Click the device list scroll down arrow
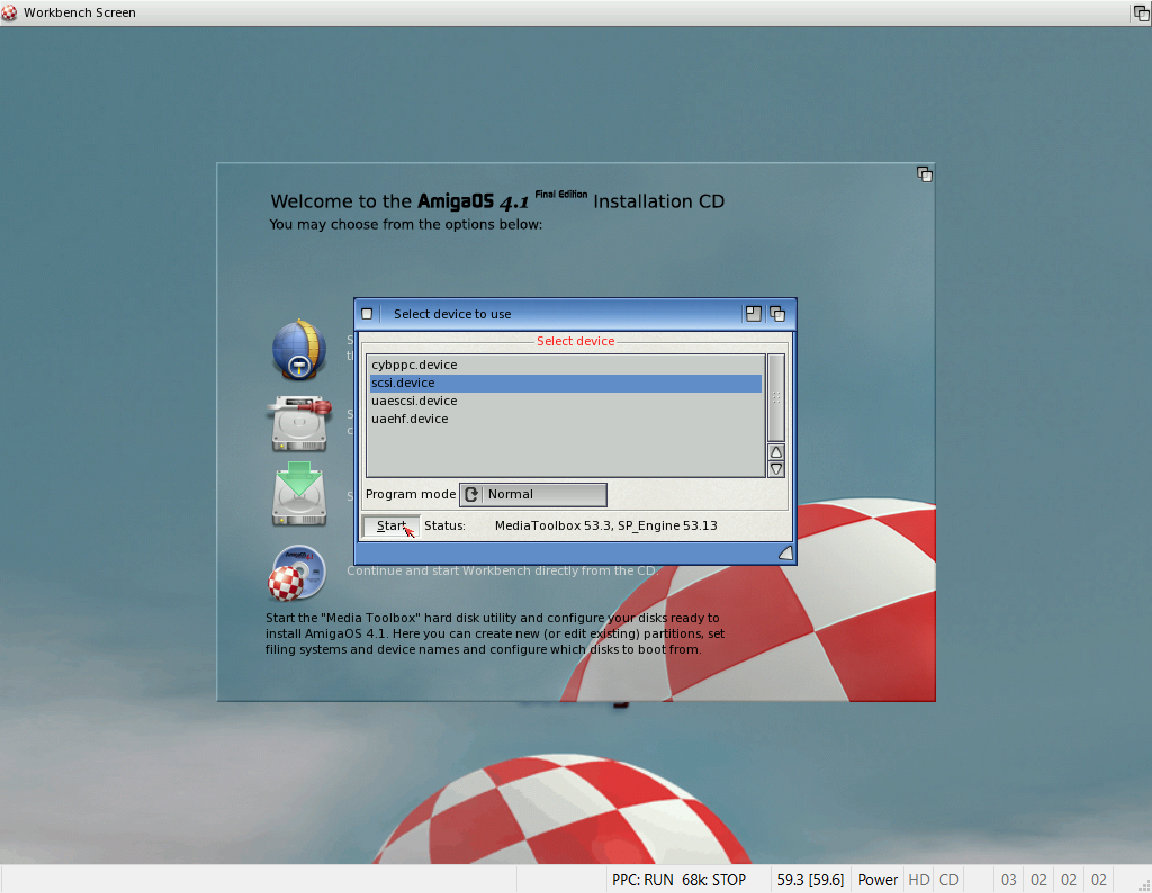Viewport: 1152px width, 893px height. point(776,469)
